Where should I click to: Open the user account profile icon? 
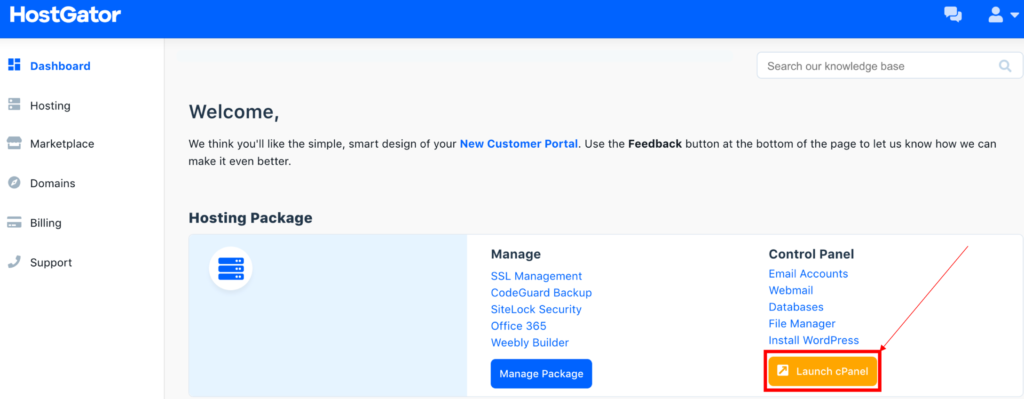(995, 14)
